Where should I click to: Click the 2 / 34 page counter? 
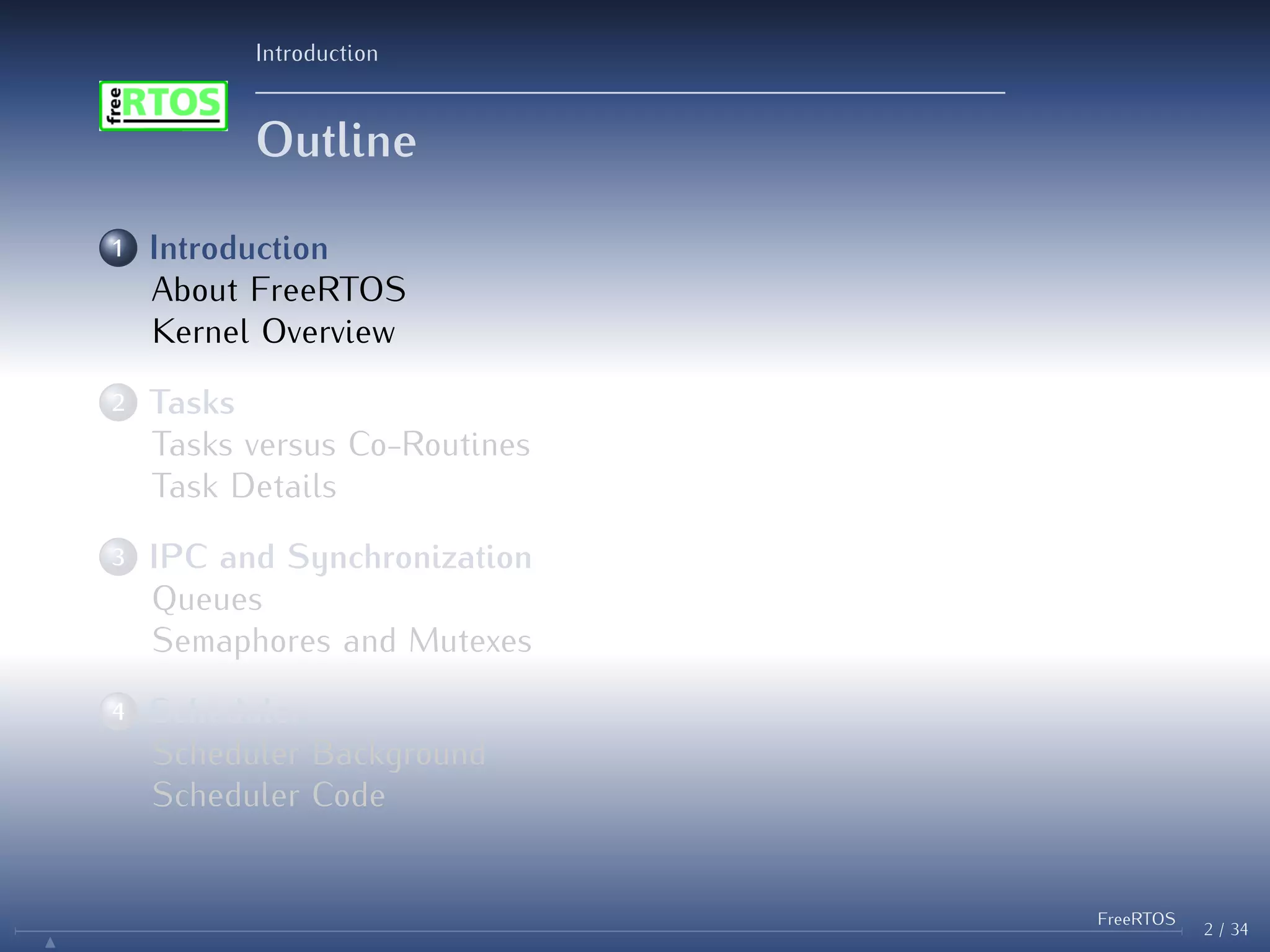pos(1226,929)
